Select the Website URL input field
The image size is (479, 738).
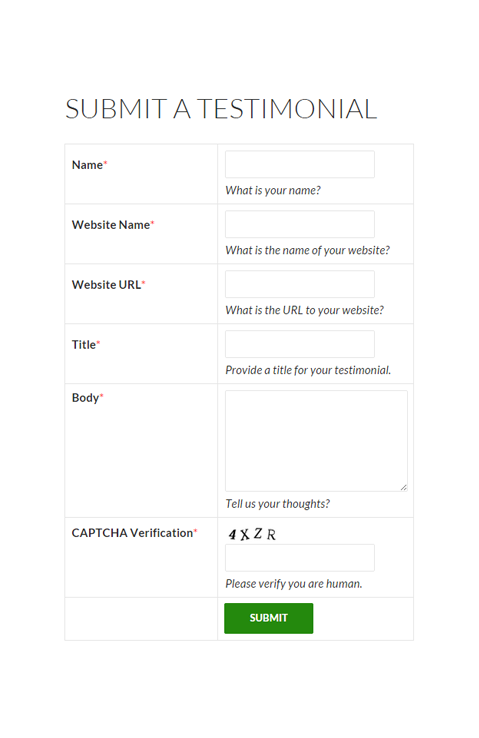[300, 284]
